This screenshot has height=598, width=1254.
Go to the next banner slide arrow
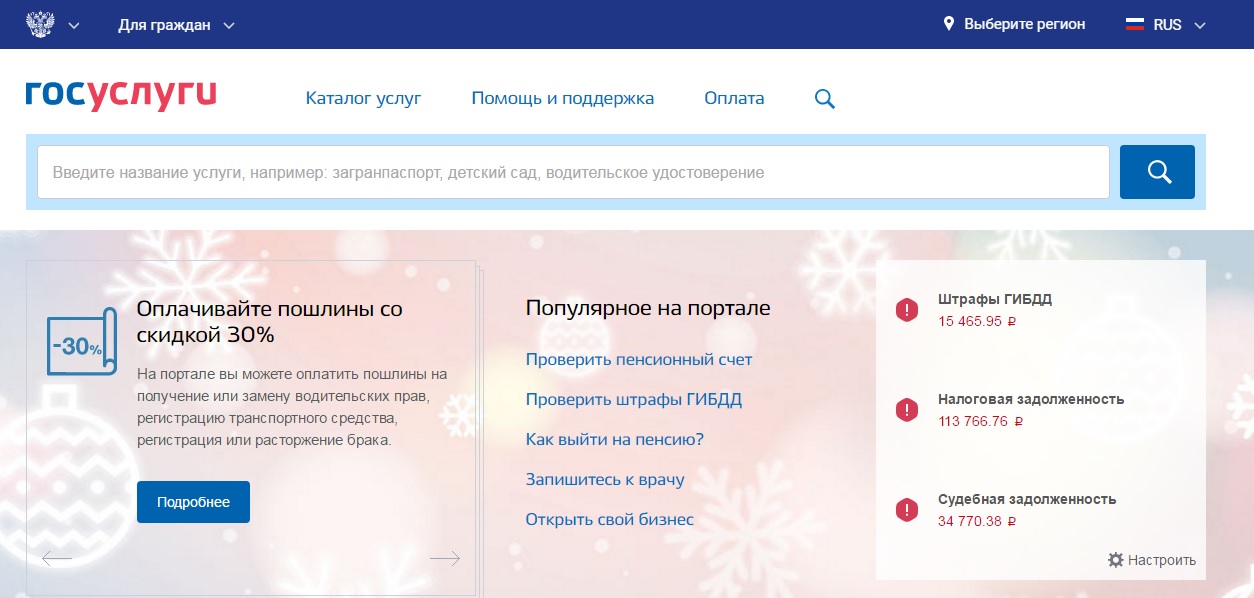coord(445,559)
